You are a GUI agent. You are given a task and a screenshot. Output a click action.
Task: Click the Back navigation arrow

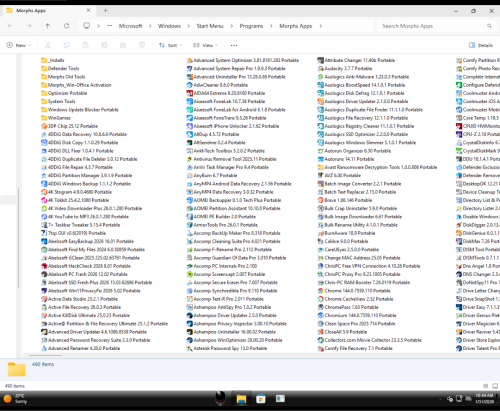tap(10, 26)
